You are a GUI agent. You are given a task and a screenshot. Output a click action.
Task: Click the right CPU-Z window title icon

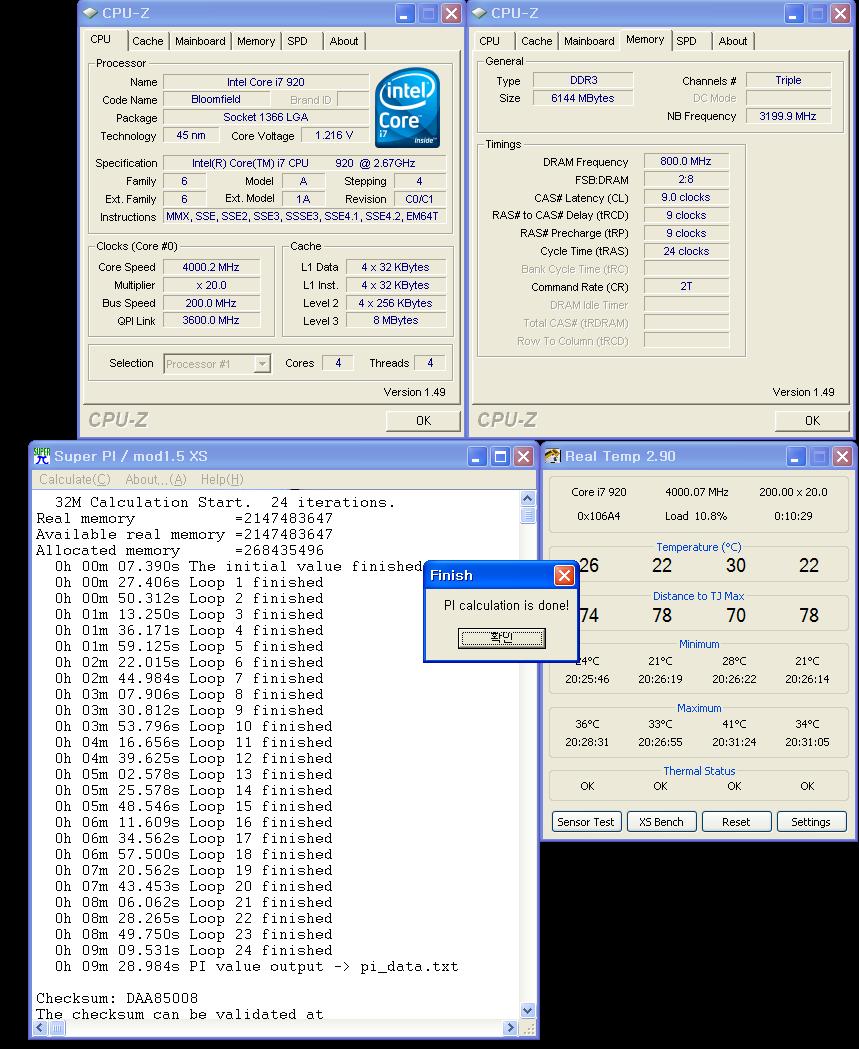pyautogui.click(x=479, y=13)
